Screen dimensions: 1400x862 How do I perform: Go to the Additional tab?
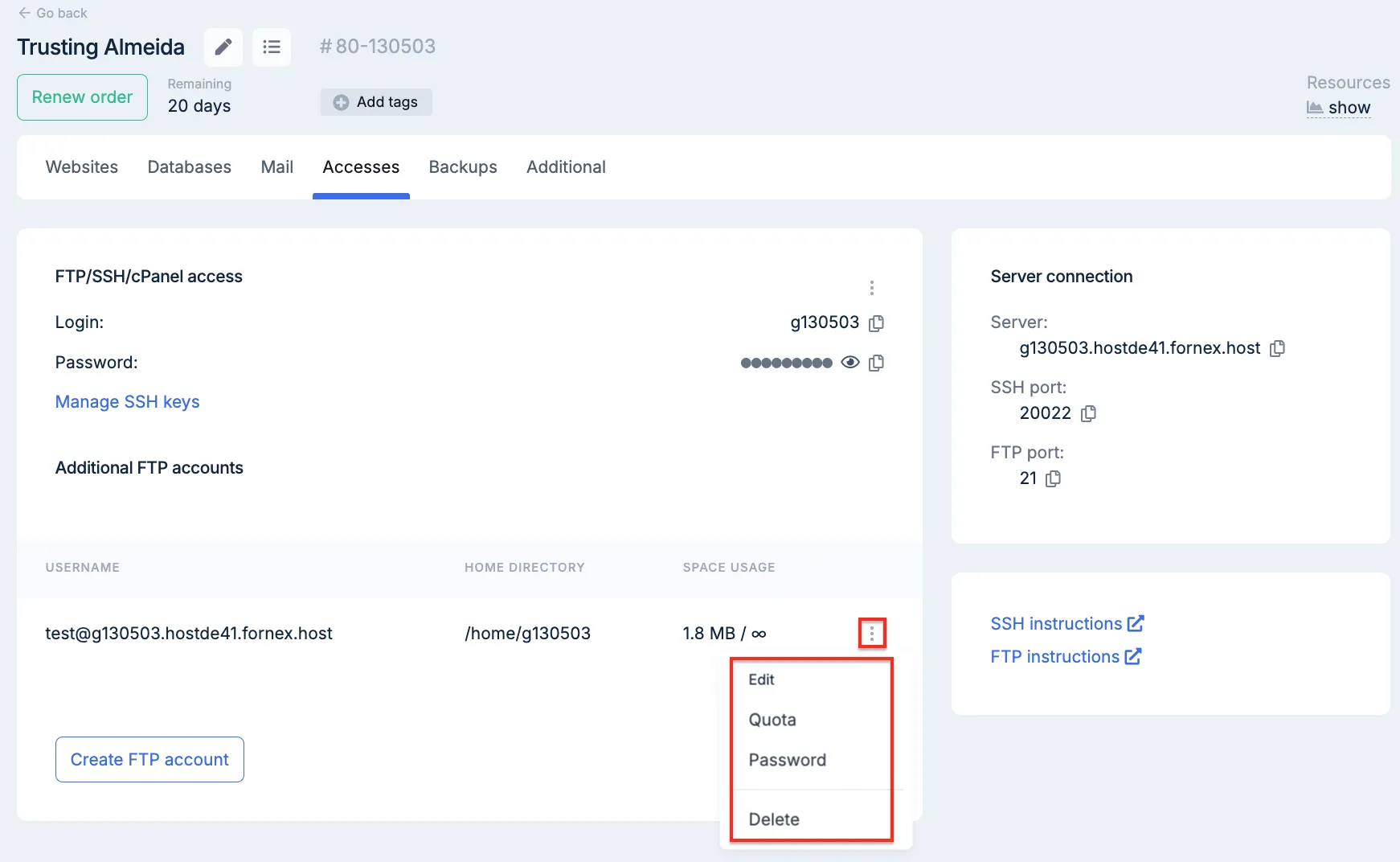point(566,167)
